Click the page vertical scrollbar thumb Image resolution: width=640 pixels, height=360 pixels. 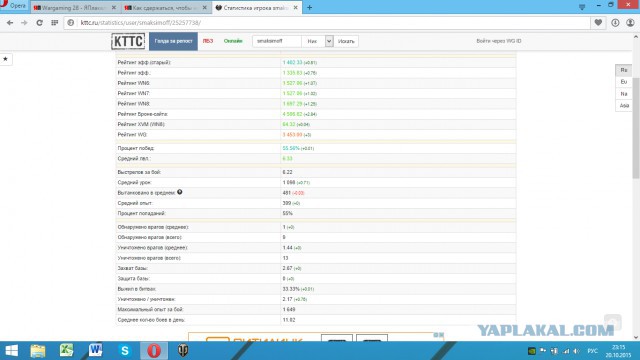pos(636,127)
